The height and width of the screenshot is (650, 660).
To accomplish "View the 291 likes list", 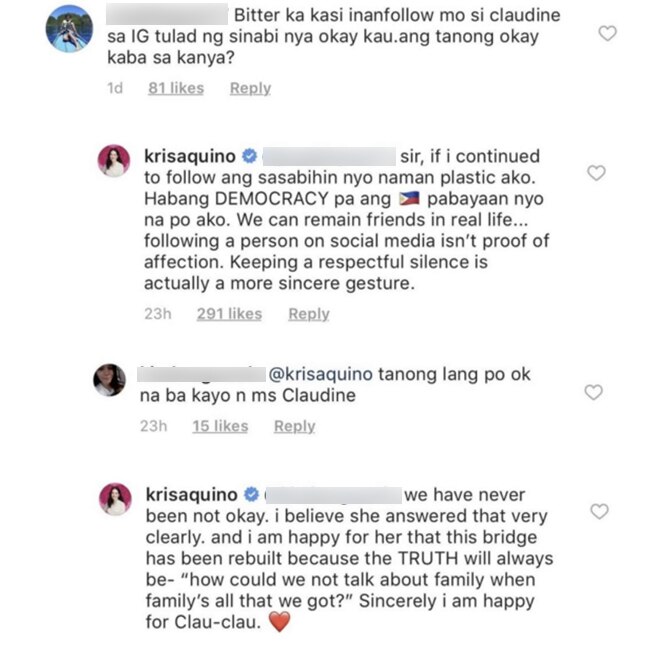I will coord(229,314).
